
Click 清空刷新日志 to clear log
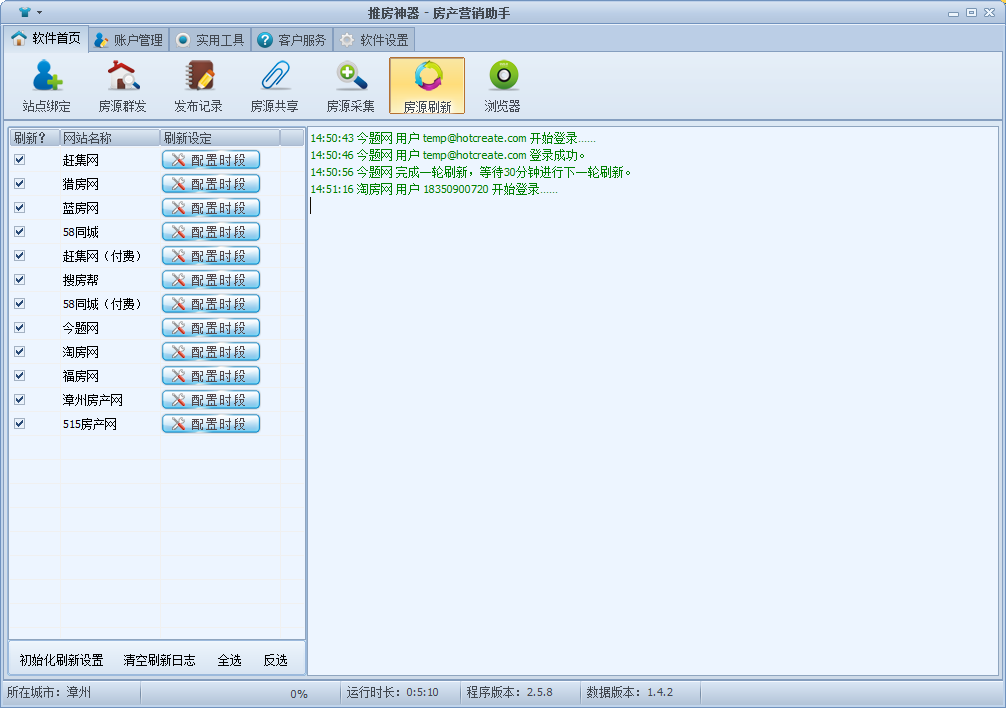tap(159, 660)
